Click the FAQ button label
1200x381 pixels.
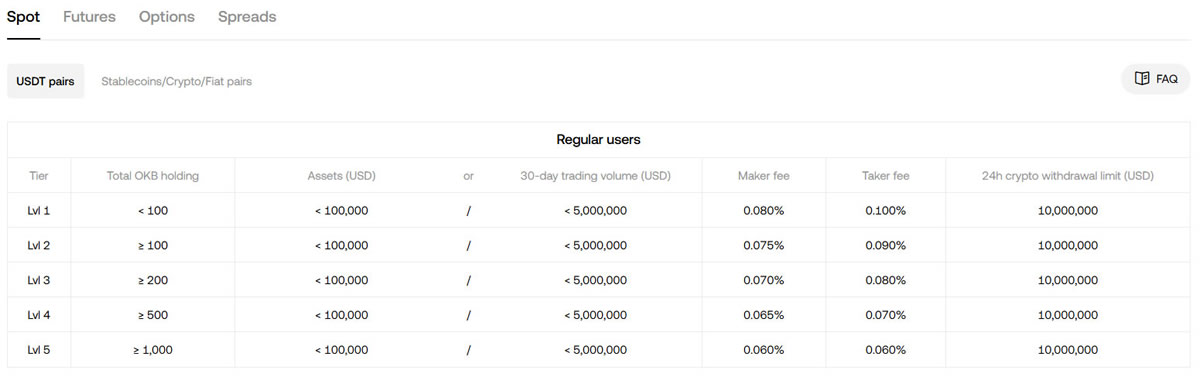click(1167, 79)
